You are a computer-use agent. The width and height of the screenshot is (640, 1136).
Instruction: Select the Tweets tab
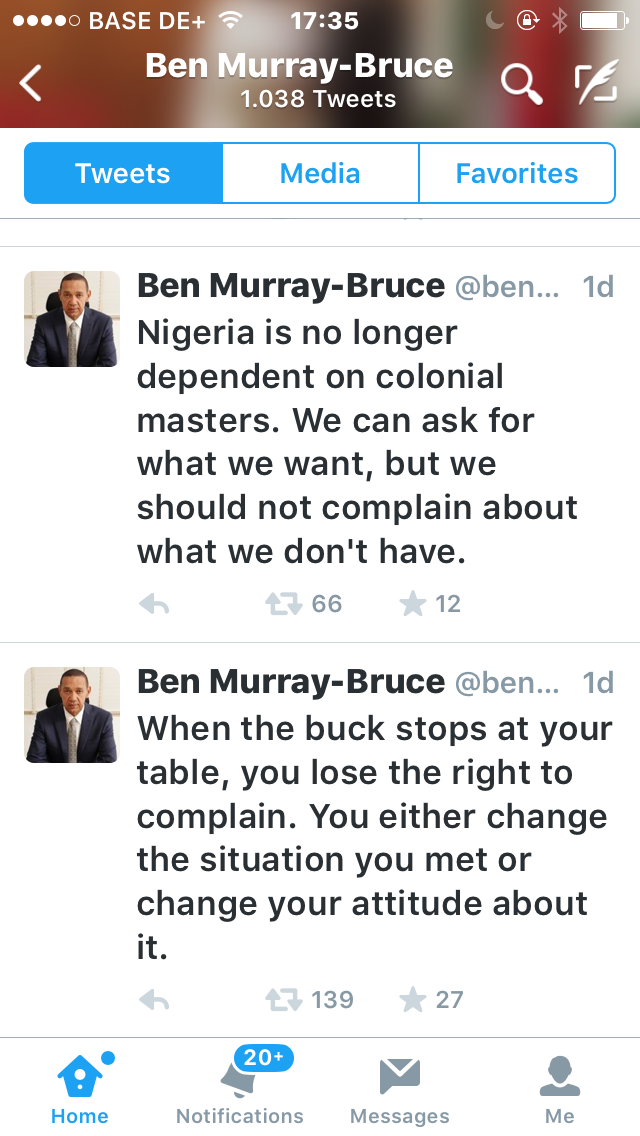coord(123,173)
